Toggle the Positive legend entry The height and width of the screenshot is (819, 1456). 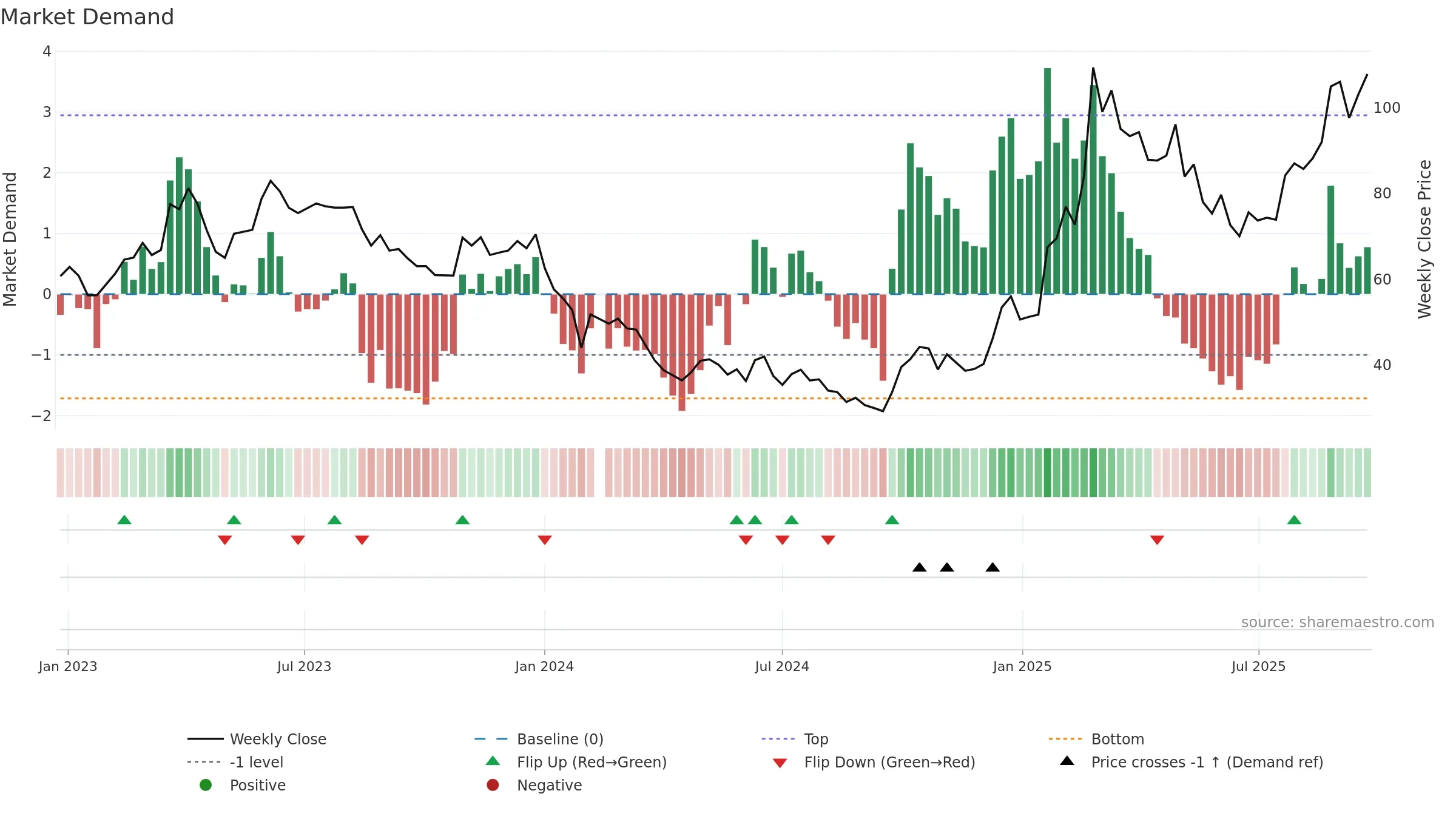point(243,785)
